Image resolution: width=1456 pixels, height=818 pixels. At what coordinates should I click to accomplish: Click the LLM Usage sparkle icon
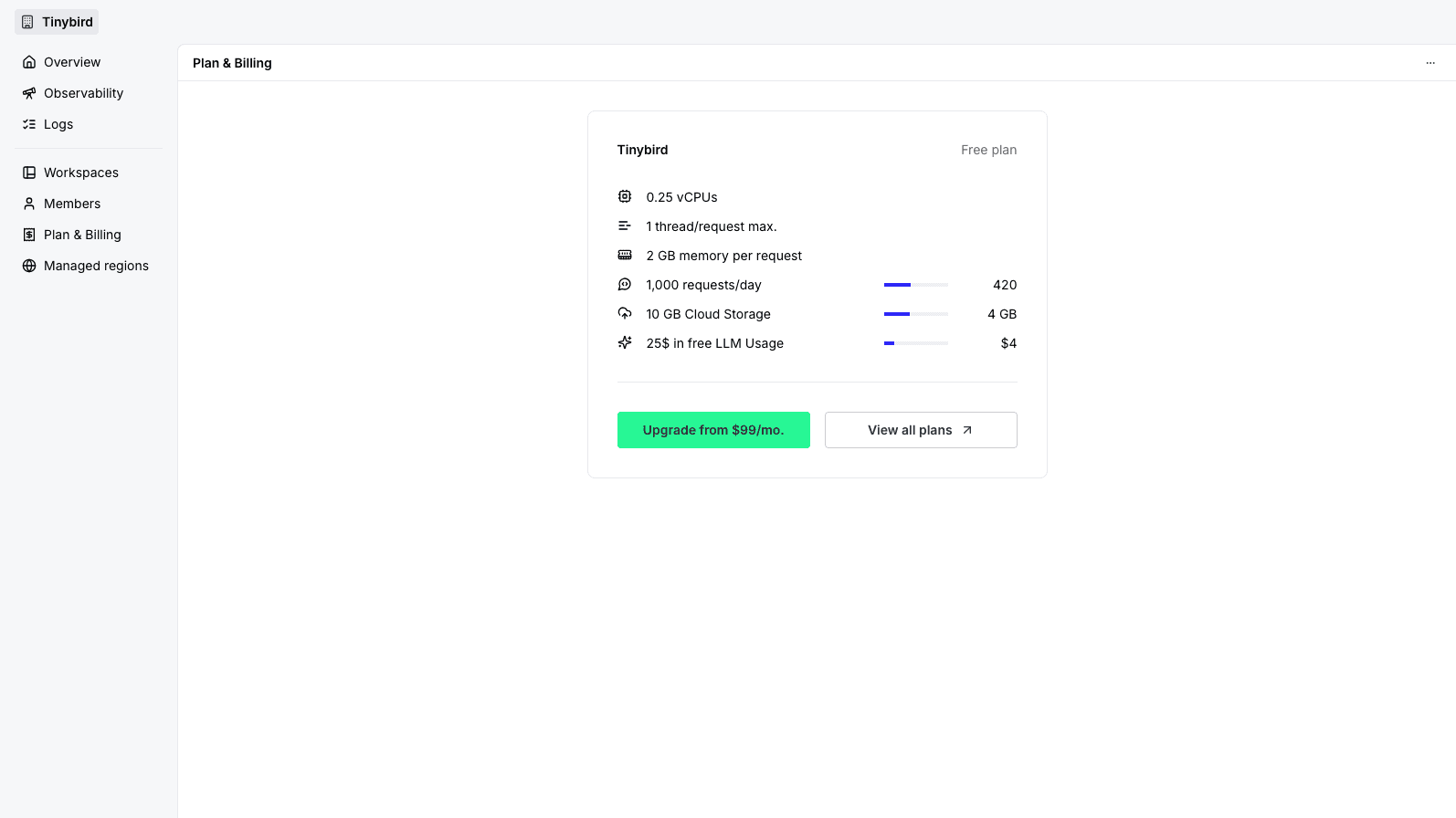[625, 342]
